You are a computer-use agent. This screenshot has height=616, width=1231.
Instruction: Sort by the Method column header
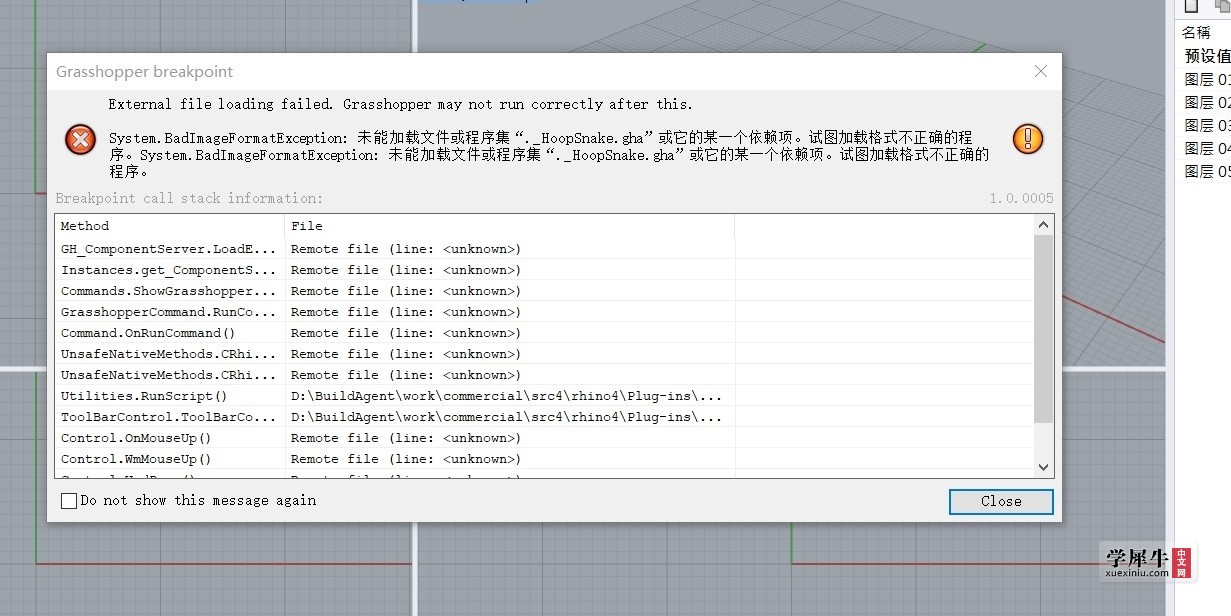170,226
